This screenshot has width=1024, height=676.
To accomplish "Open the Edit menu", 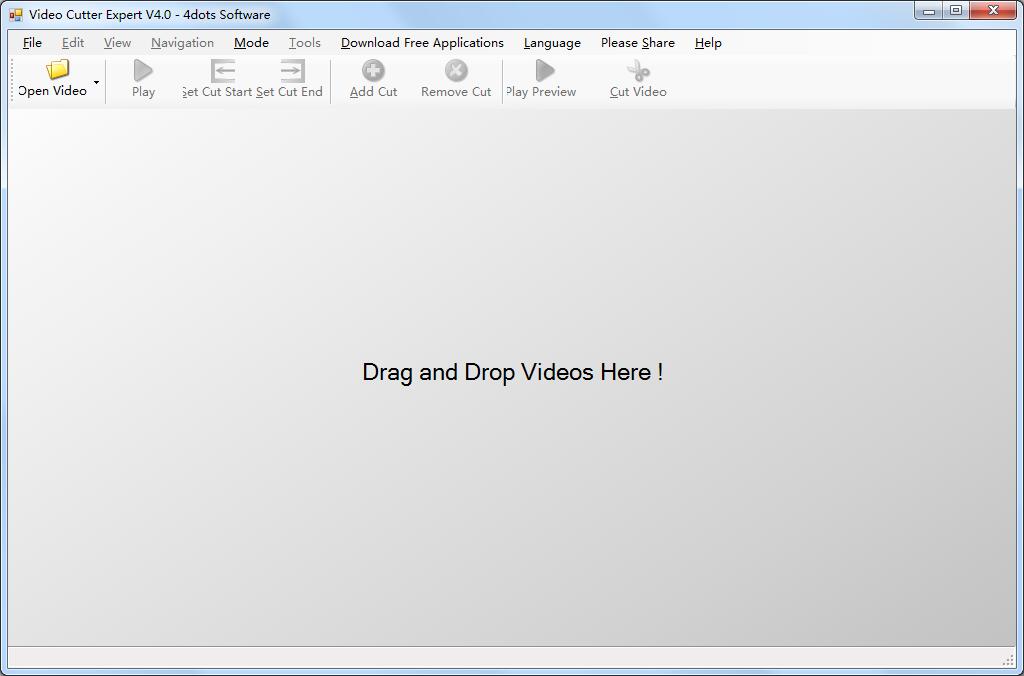I will tap(73, 43).
